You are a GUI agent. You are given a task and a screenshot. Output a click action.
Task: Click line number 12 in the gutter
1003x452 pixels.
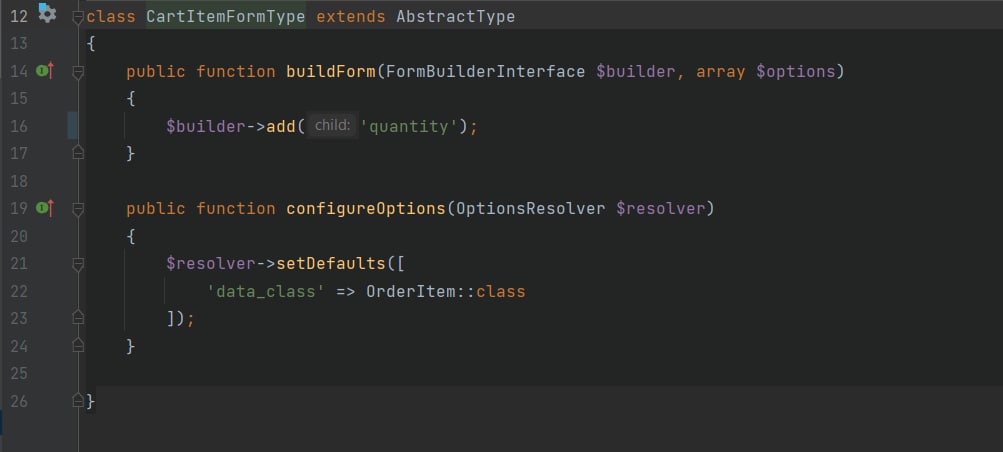19,17
